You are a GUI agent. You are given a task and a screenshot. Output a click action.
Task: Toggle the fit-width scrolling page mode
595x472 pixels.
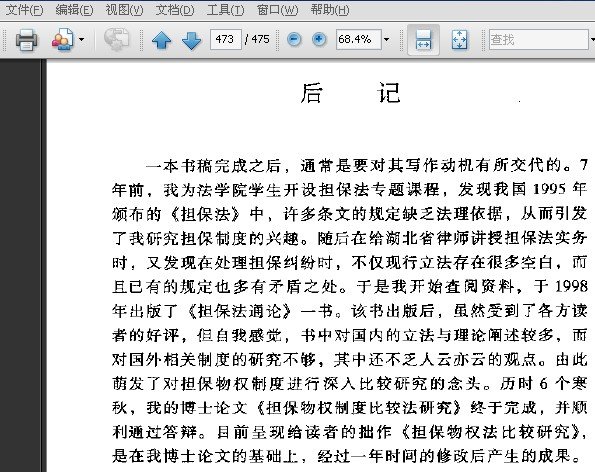[x=423, y=40]
